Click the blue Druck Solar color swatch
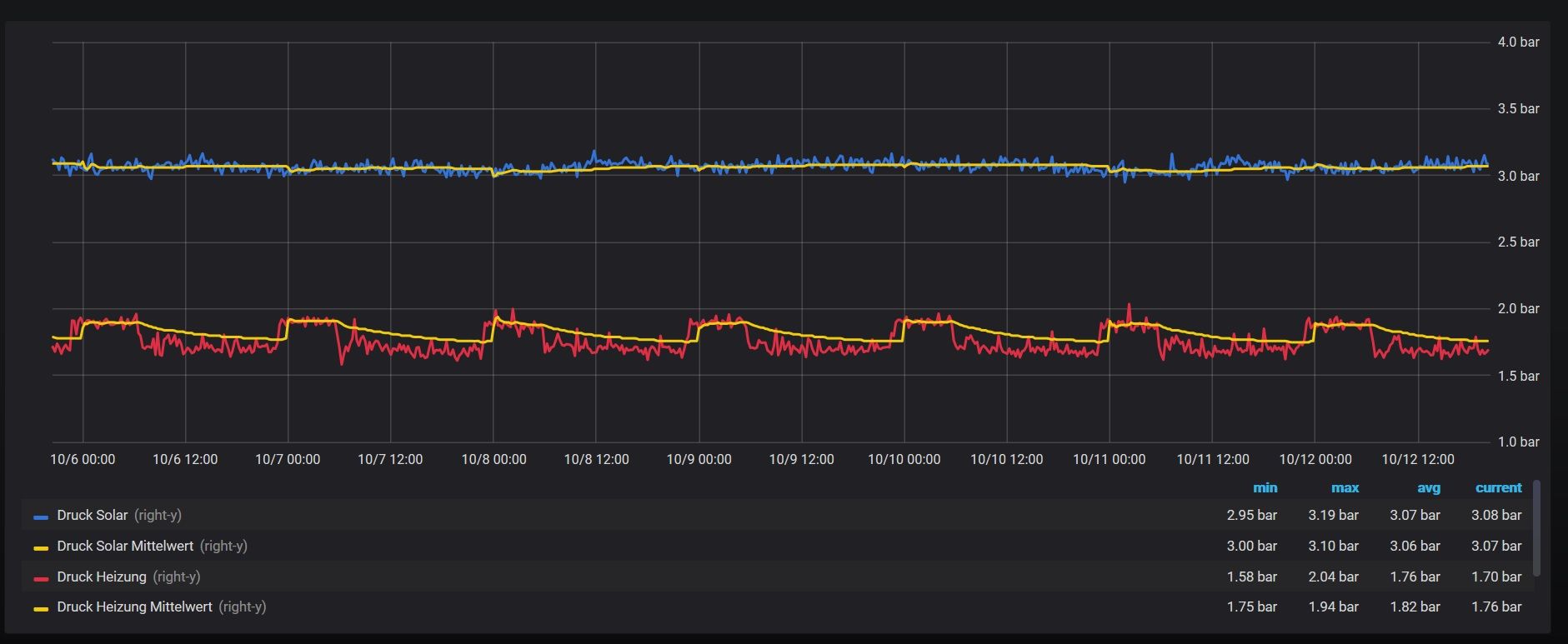 pyautogui.click(x=41, y=517)
